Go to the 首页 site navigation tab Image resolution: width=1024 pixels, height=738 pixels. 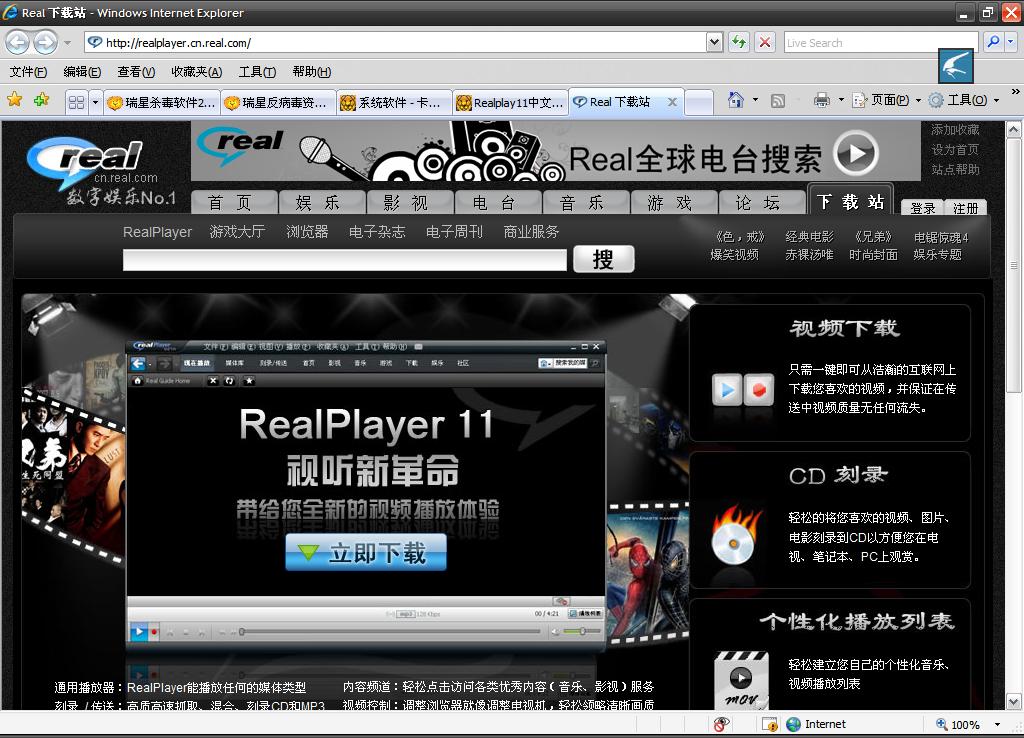(234, 202)
